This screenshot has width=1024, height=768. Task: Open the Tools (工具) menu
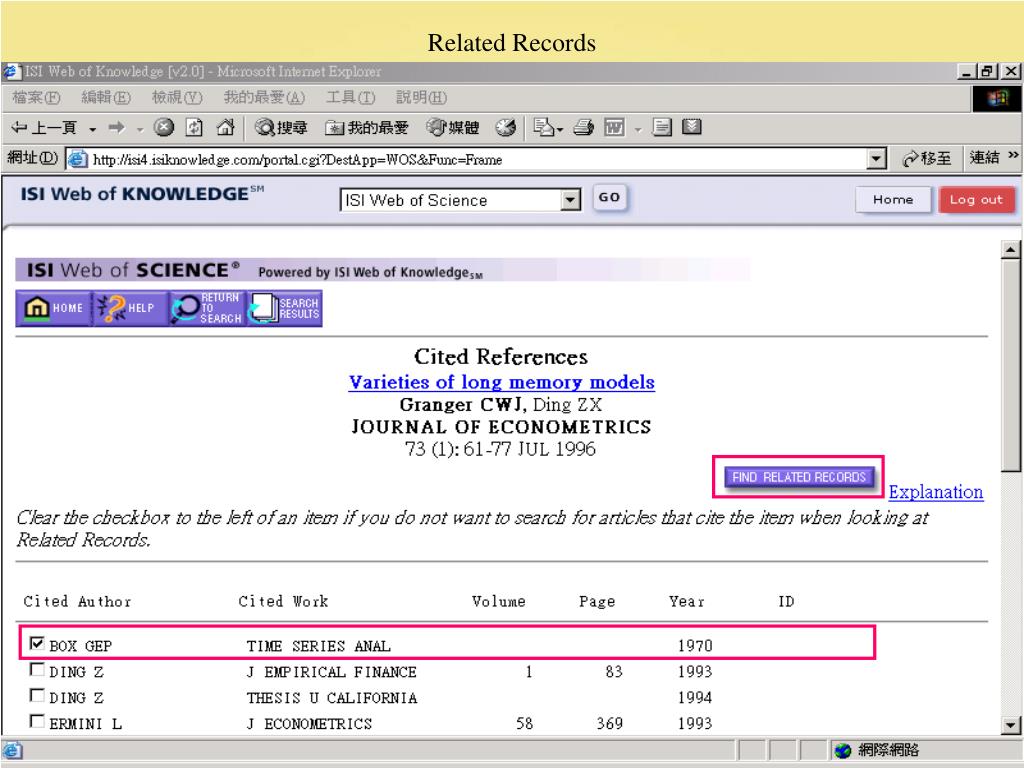[351, 98]
